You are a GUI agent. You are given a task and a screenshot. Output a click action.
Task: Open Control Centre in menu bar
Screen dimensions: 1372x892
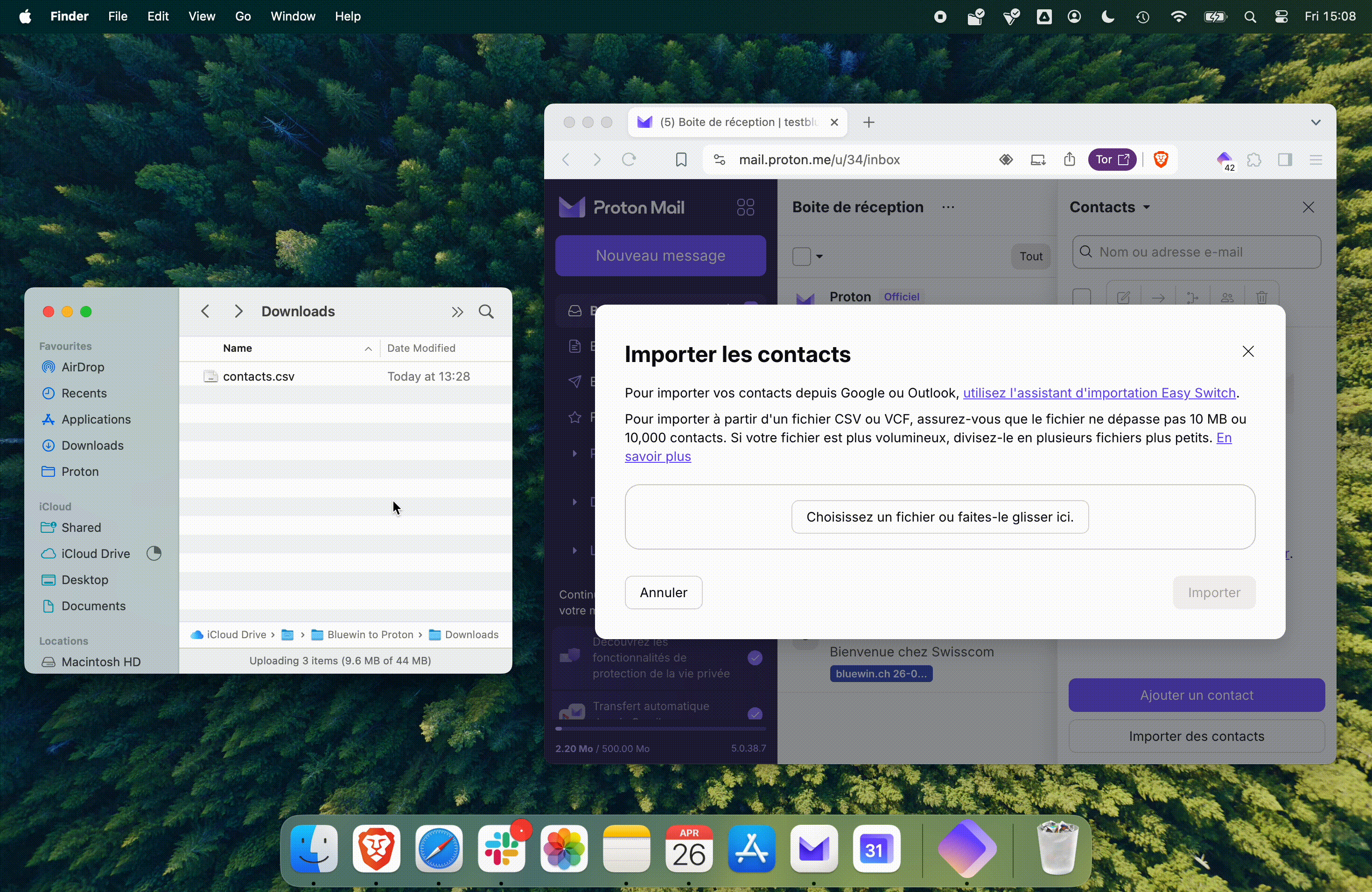[x=1281, y=17]
